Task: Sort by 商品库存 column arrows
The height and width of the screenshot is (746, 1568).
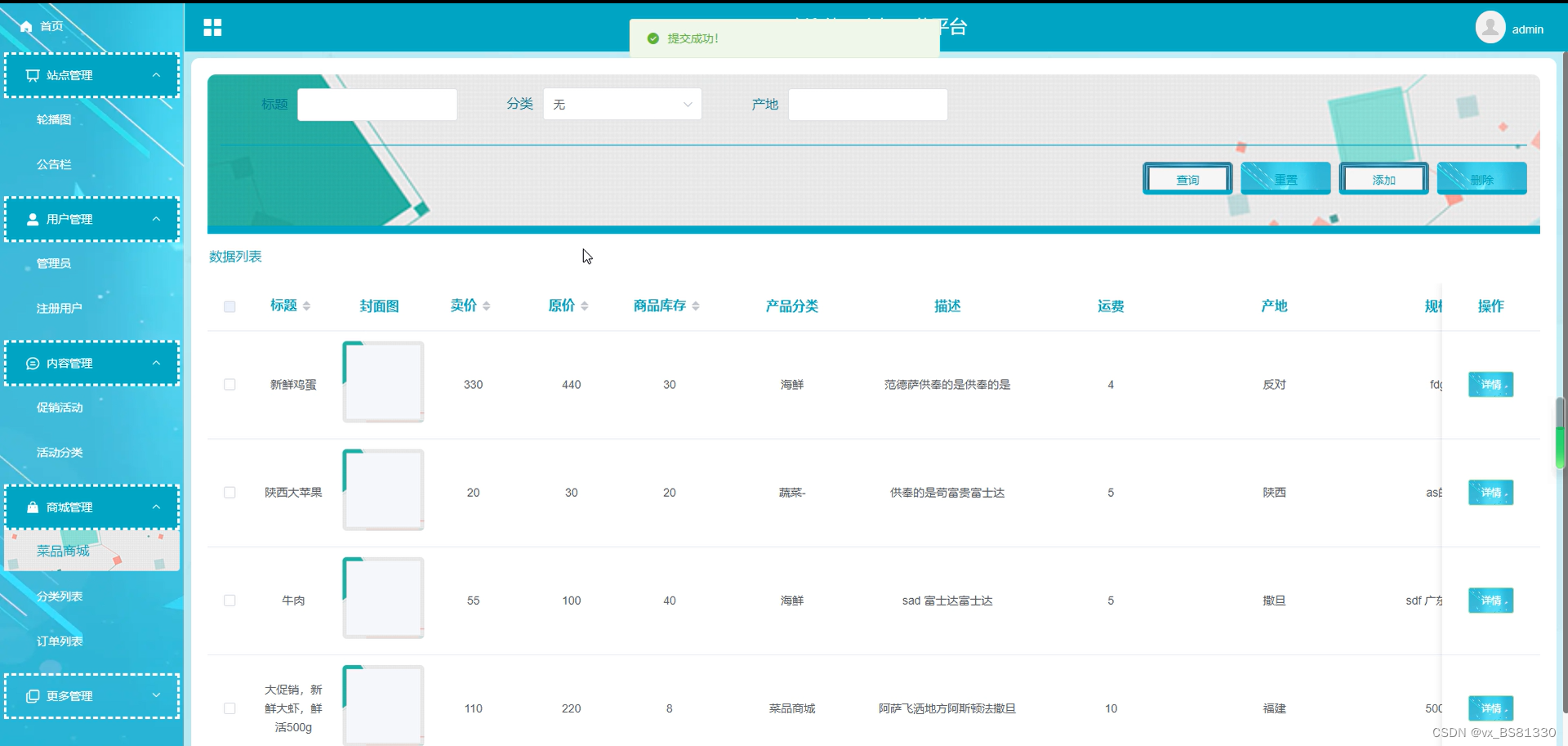Action: [x=696, y=306]
